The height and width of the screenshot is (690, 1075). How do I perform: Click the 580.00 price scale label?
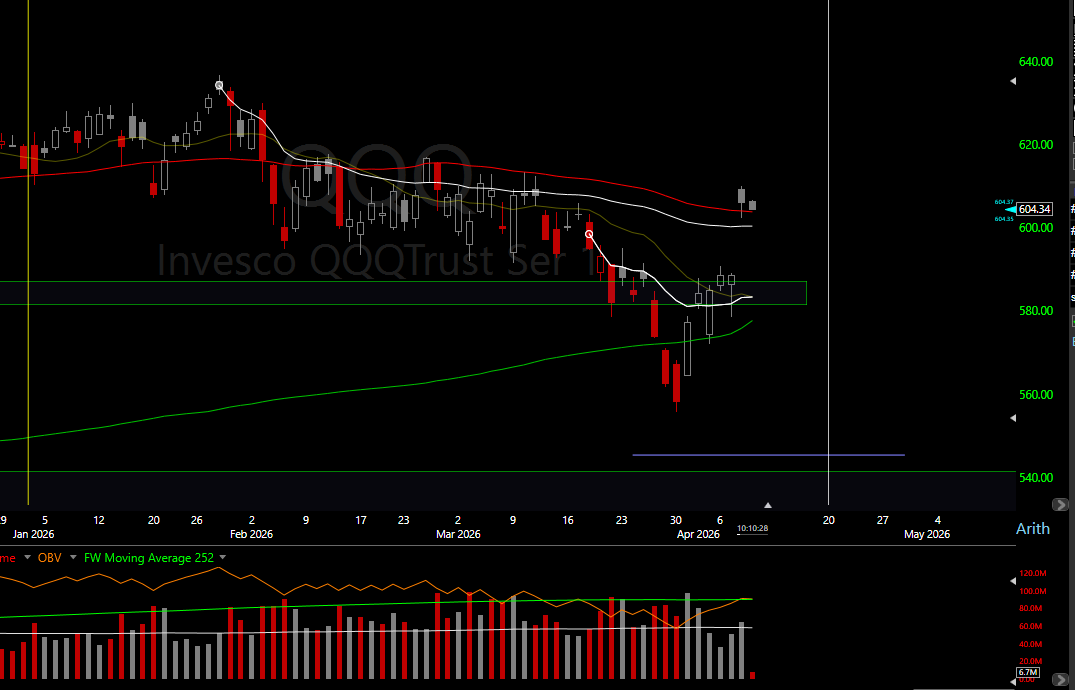coord(1036,311)
